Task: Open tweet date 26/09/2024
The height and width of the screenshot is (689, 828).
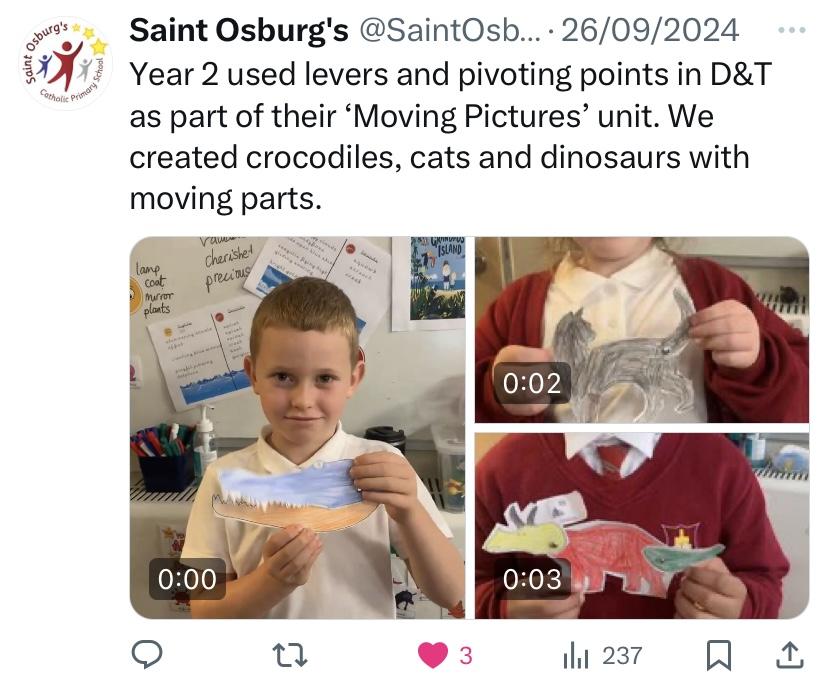Action: coord(650,30)
